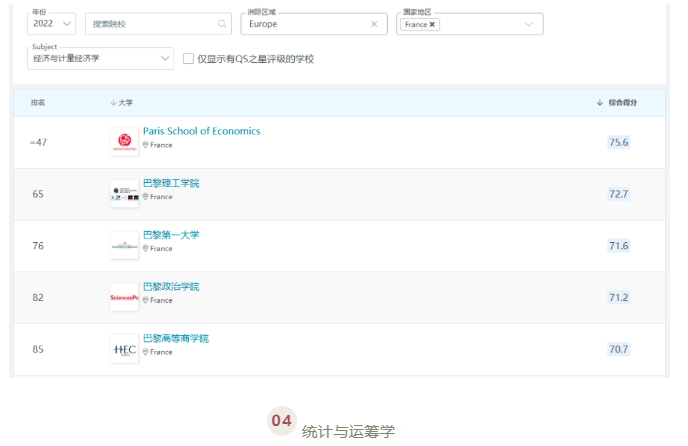
Task: Click rank 65
Action: [38, 194]
